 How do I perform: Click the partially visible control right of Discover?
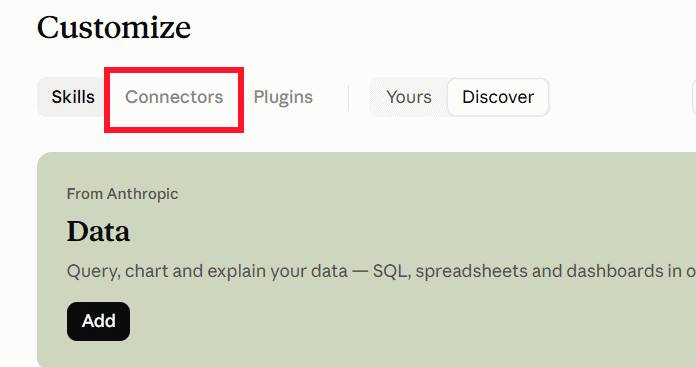tap(694, 97)
